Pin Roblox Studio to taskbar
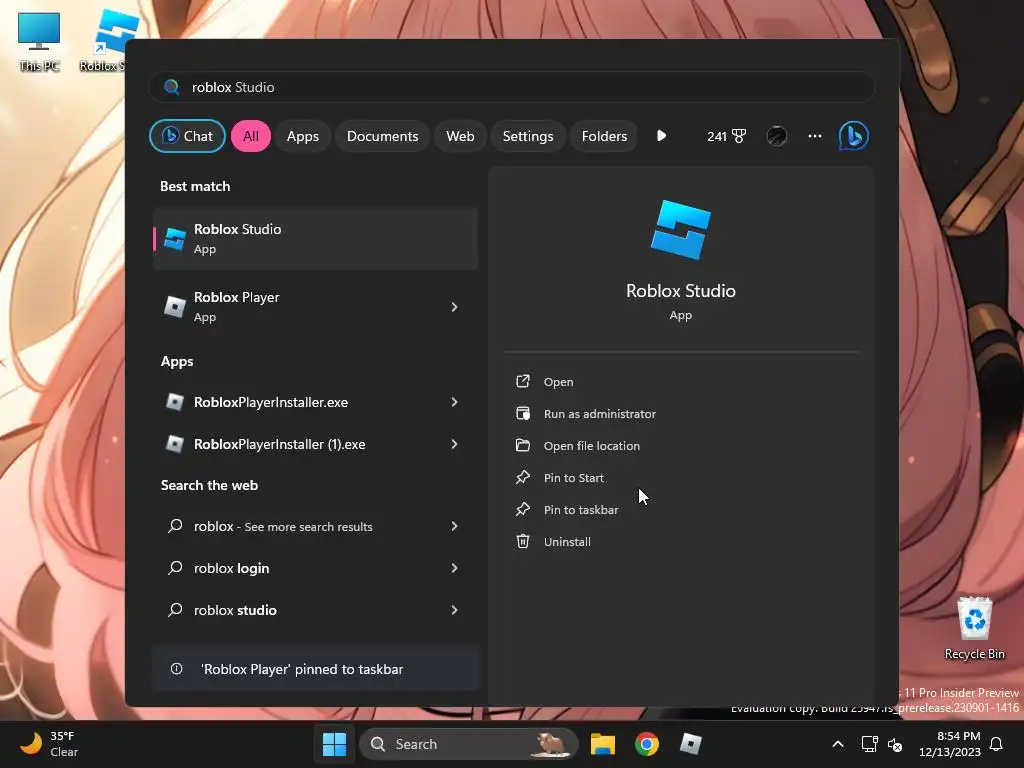The width and height of the screenshot is (1024, 768). [581, 509]
